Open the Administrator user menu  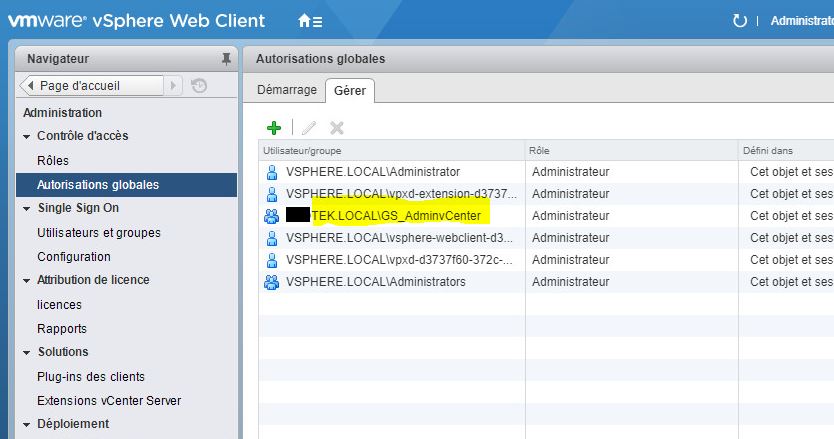(x=802, y=21)
